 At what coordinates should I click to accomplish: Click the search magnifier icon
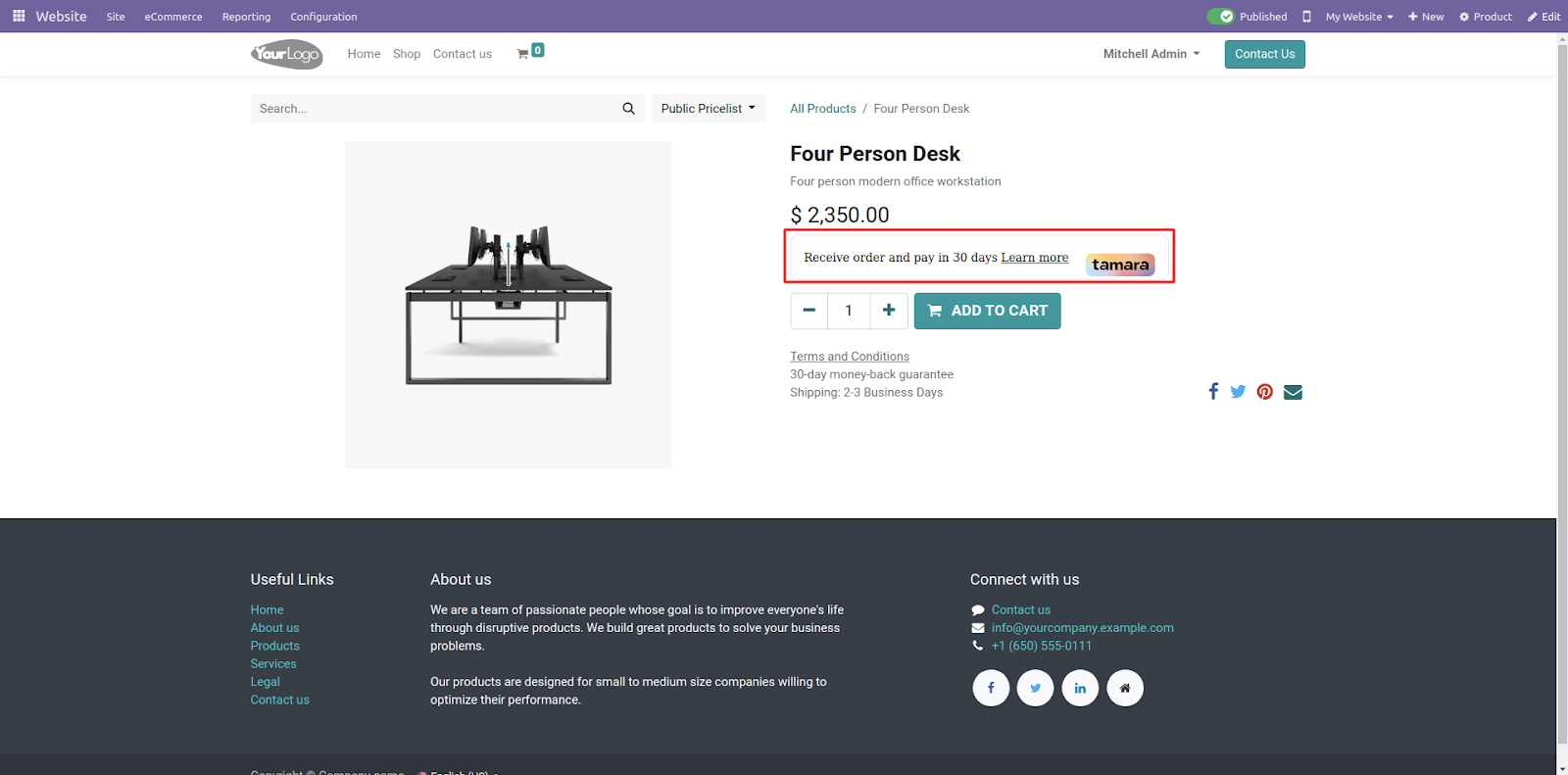pyautogui.click(x=628, y=109)
